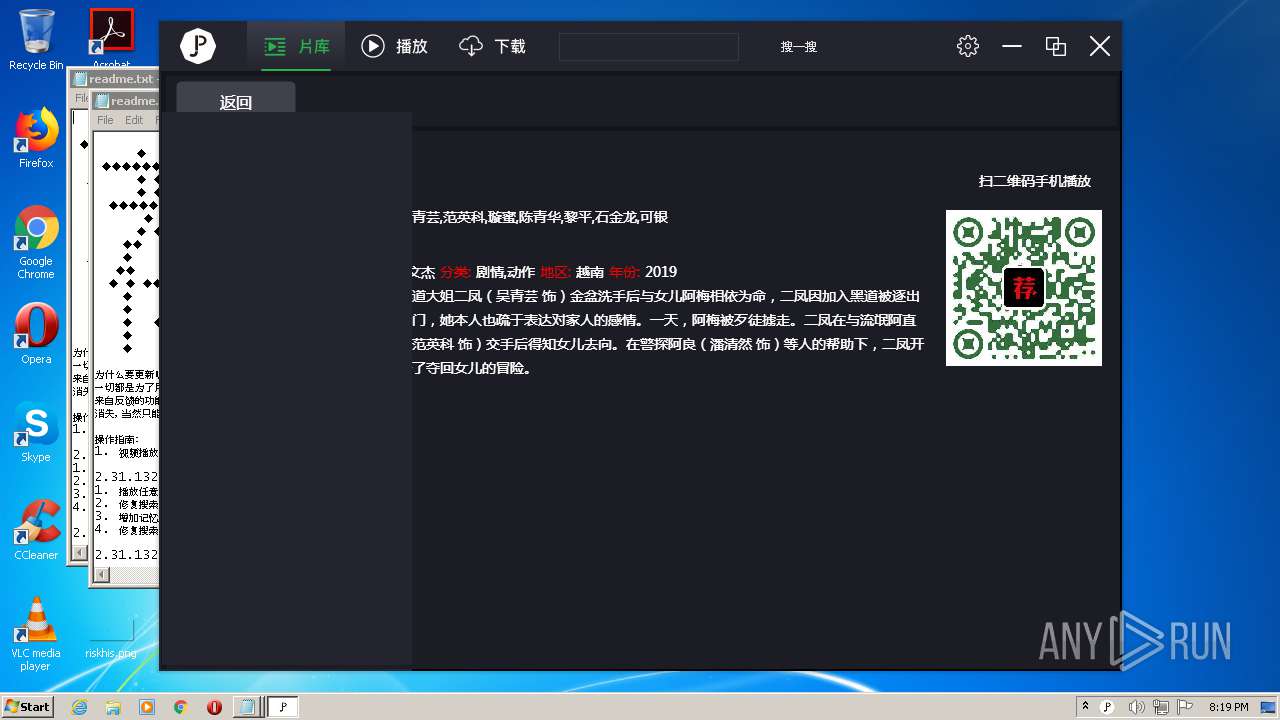Launch CCleaner from the desktop
Image resolution: width=1280 pixels, height=720 pixels.
point(36,530)
